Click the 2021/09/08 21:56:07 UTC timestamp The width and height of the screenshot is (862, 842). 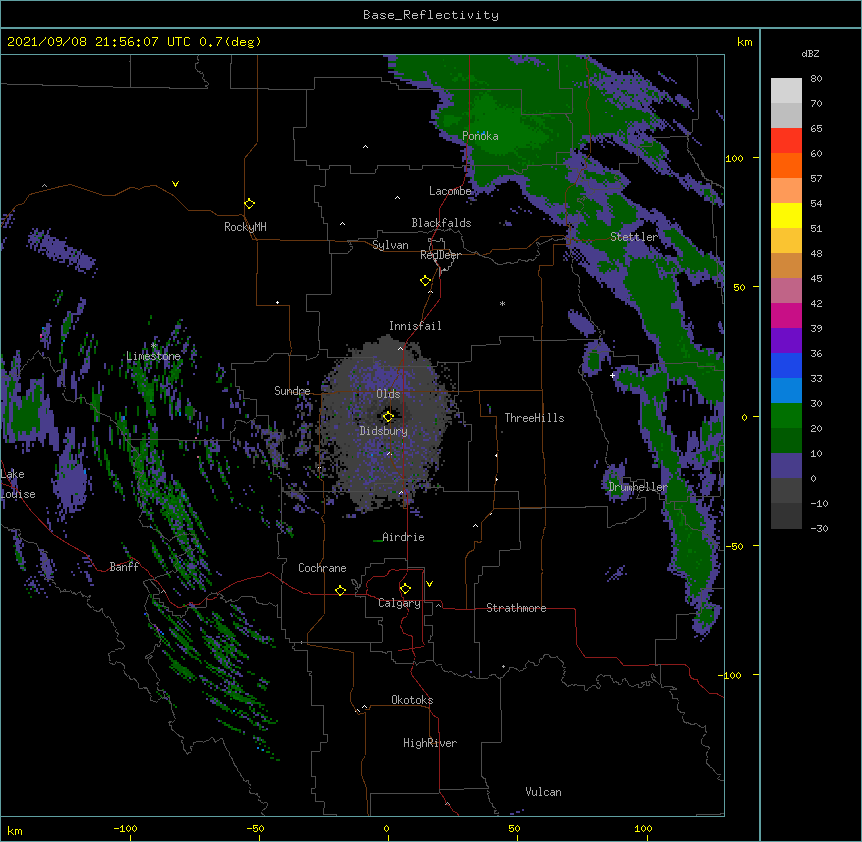pyautogui.click(x=99, y=42)
